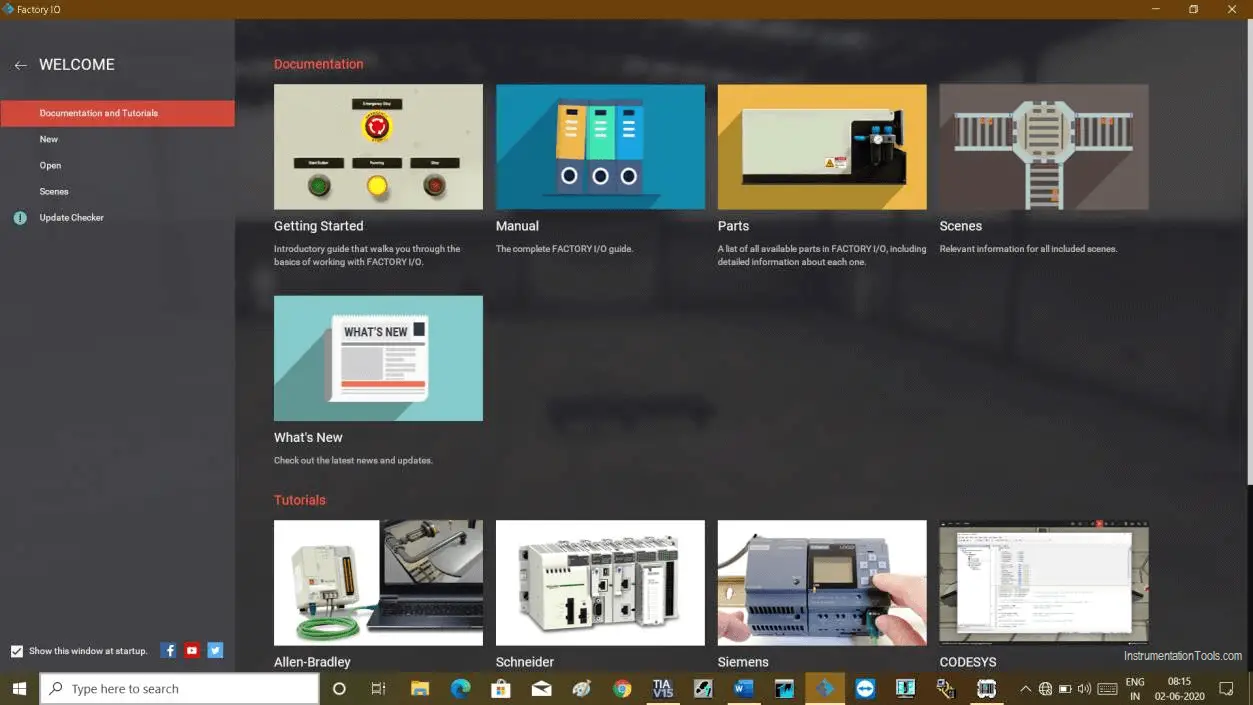1253x705 pixels.
Task: Click the Manual title text
Action: click(x=517, y=226)
